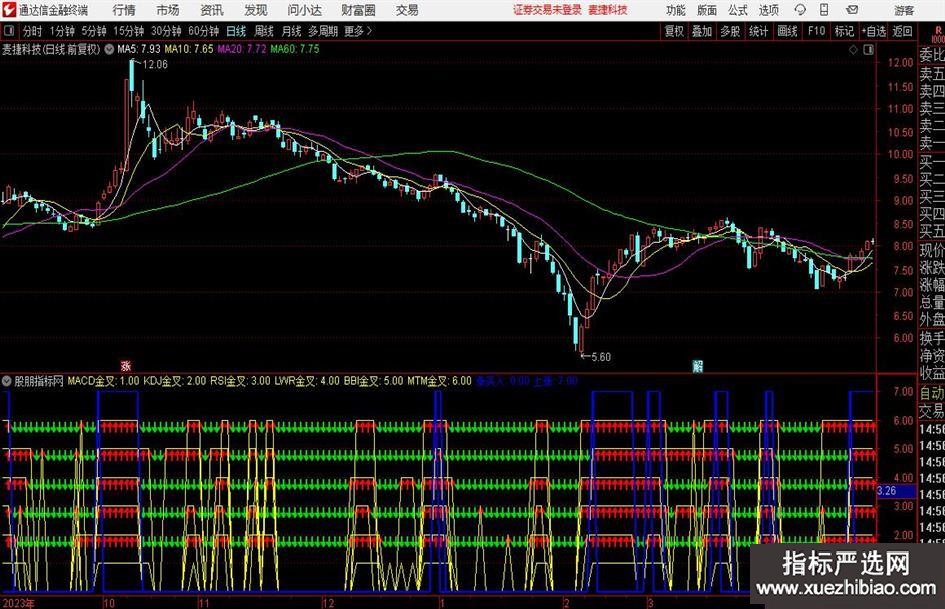Image resolution: width=945 pixels, height=609 pixels.
Task: Click the MACD金叉: 1.00 indicator label
Action: [x=103, y=381]
